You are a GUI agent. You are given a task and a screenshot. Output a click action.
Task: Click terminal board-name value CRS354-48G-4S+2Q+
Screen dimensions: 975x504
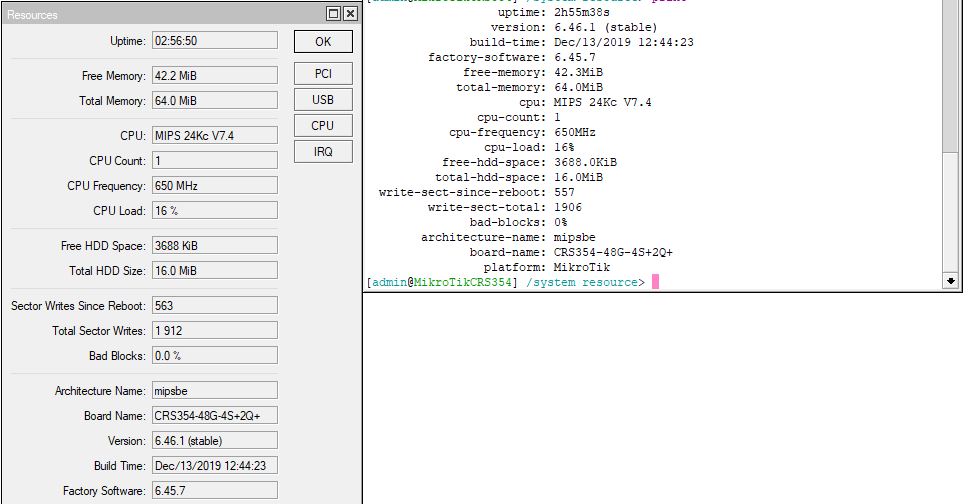613,252
